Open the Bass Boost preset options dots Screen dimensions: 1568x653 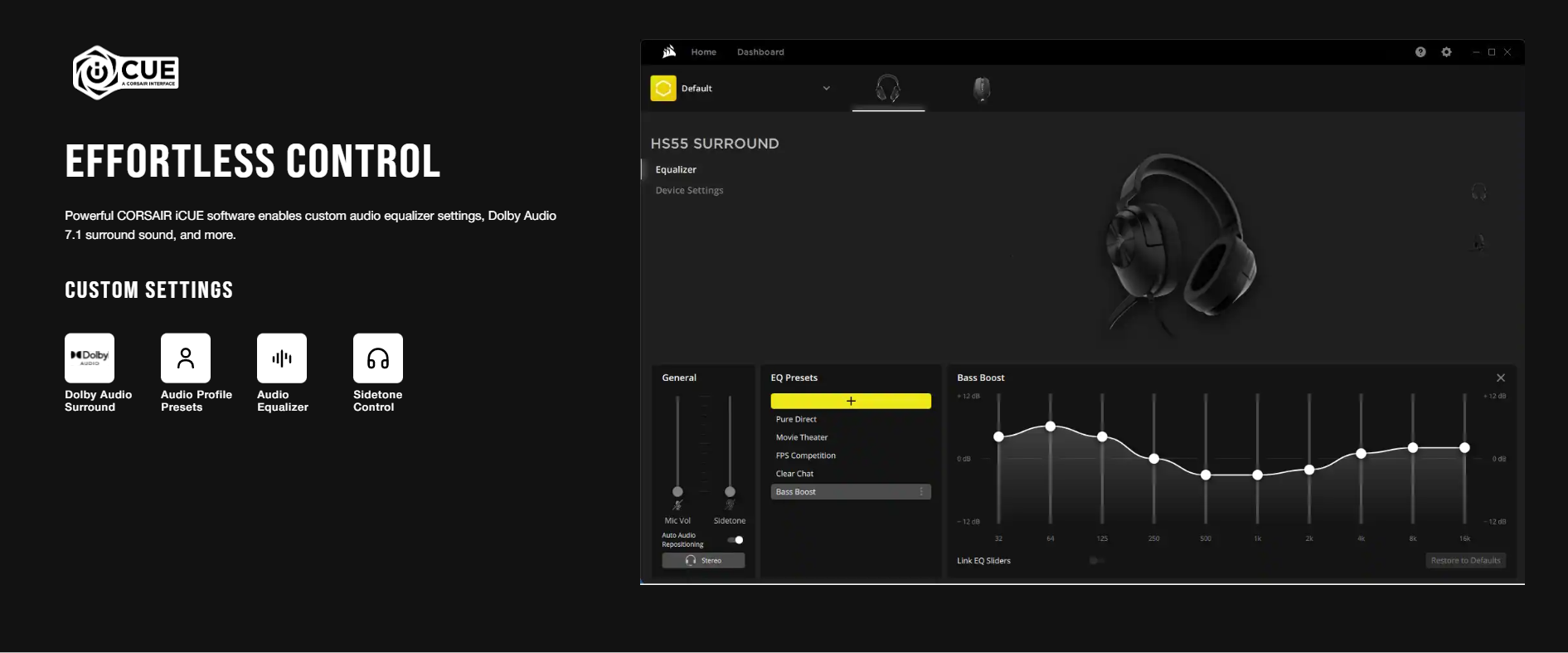[921, 492]
